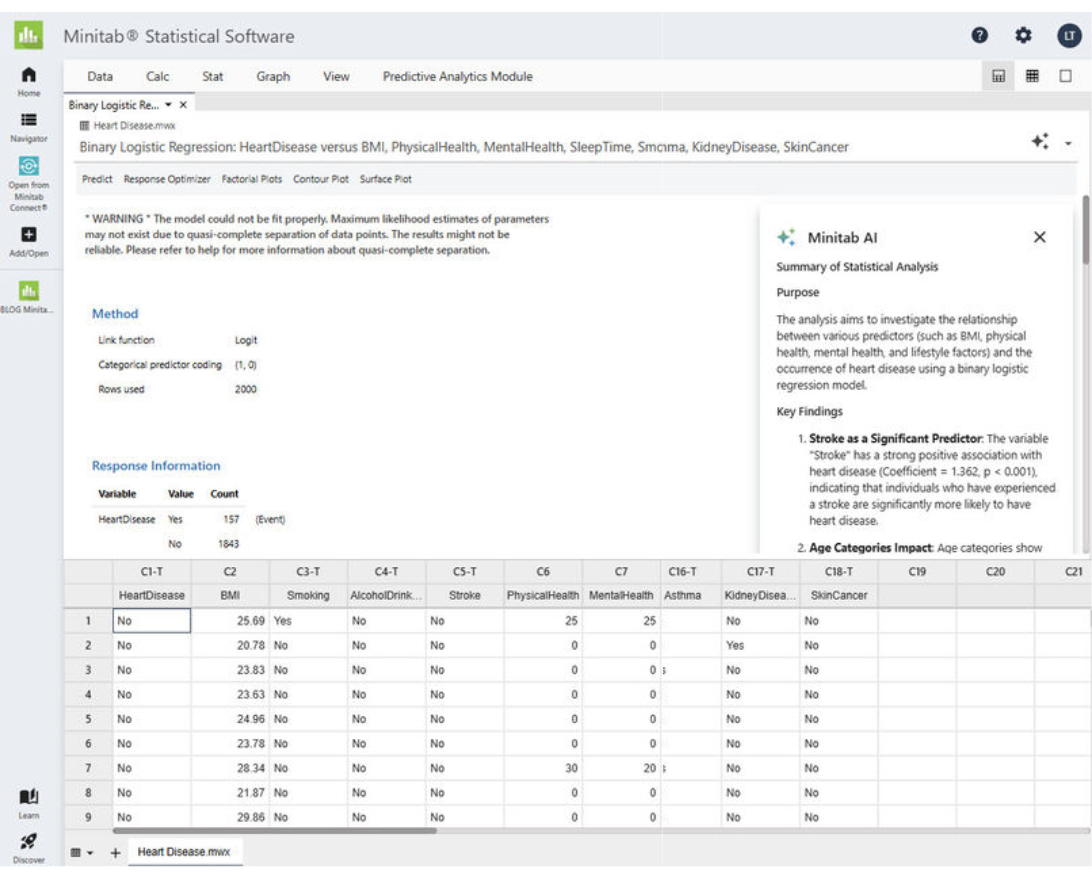
Task: Open the Binary Logistic Re... tab dropdown arrow
Action: coord(169,105)
